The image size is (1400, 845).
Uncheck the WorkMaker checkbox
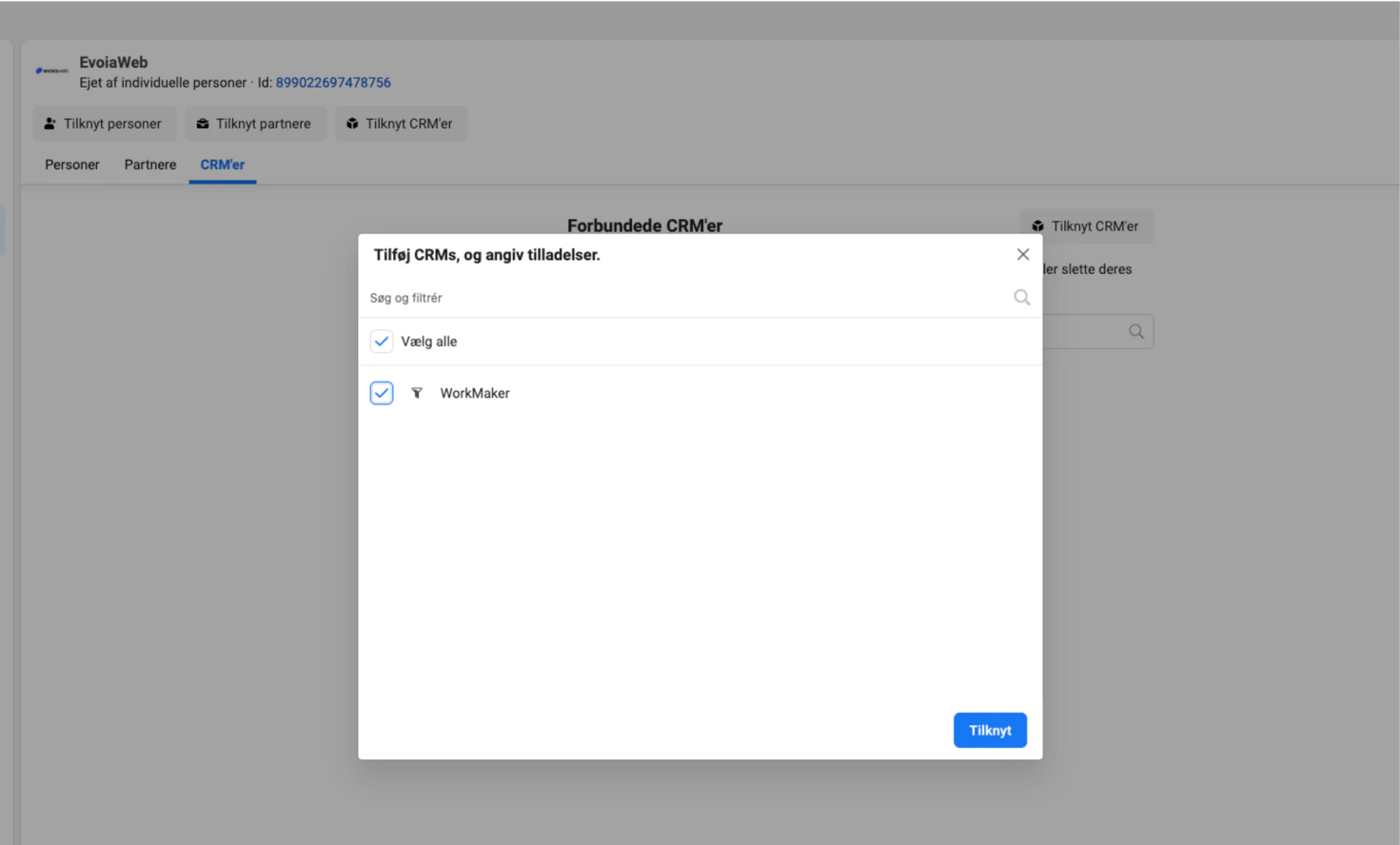[382, 393]
